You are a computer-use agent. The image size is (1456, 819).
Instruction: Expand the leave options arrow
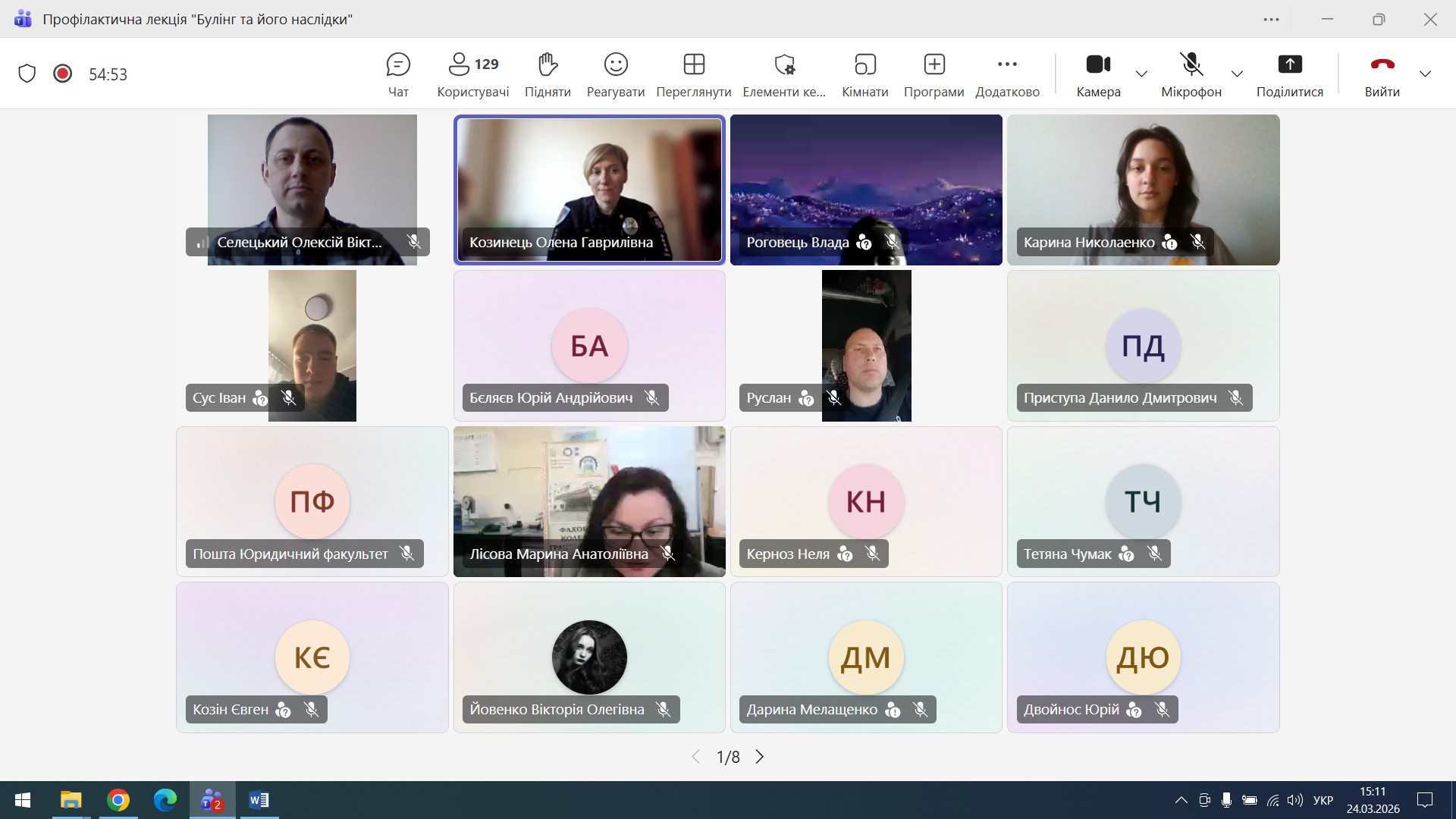click(x=1425, y=74)
